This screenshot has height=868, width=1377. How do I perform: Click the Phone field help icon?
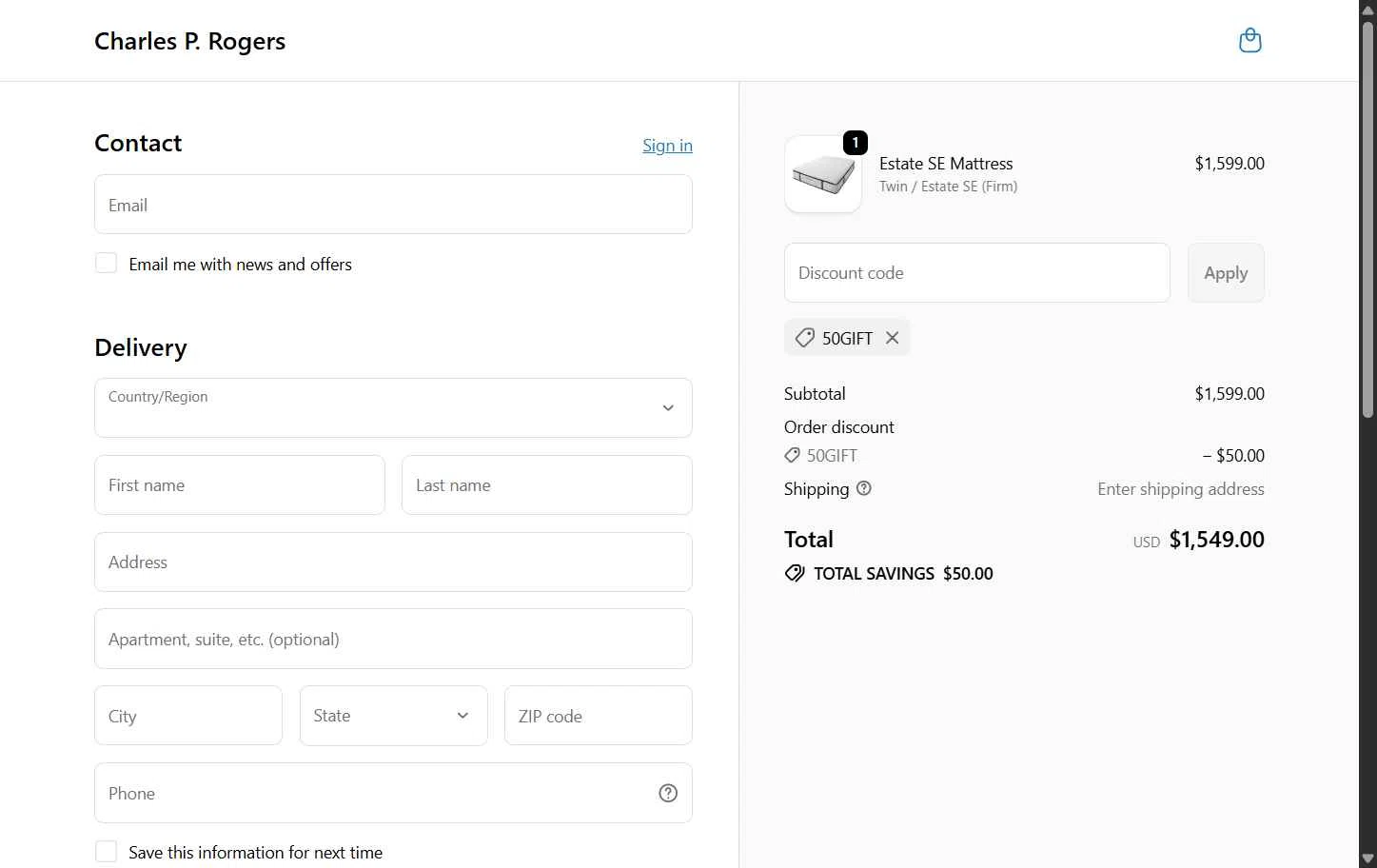pos(668,793)
